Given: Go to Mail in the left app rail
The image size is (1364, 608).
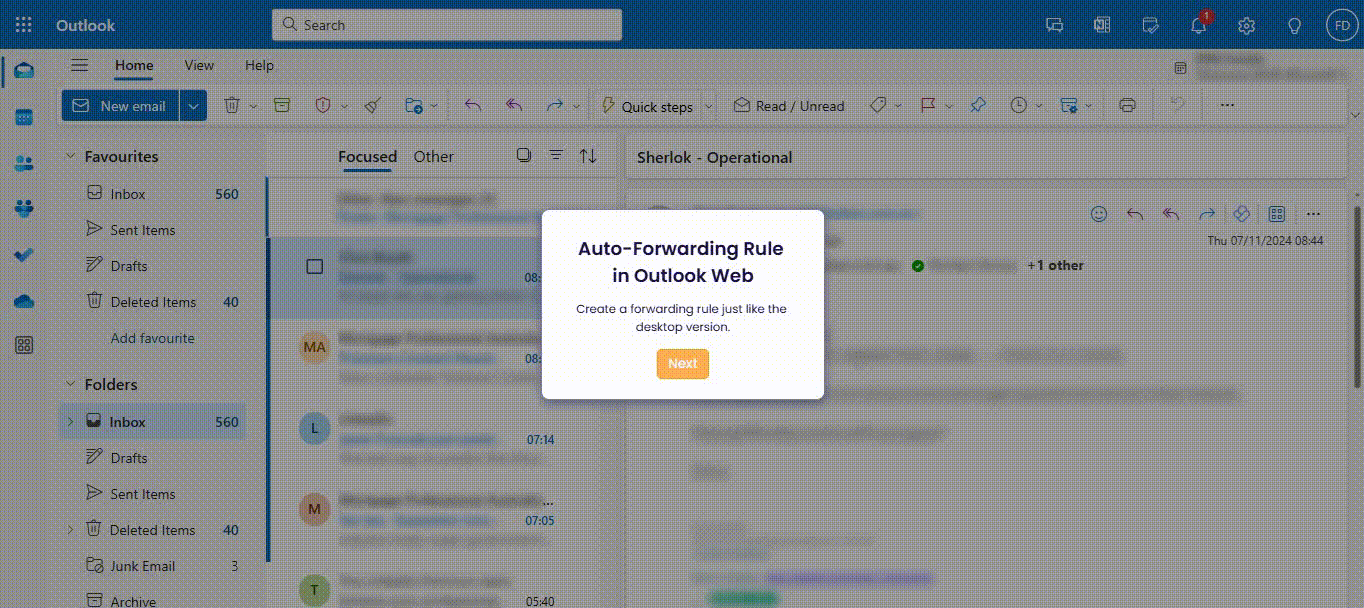Looking at the screenshot, I should (x=24, y=71).
